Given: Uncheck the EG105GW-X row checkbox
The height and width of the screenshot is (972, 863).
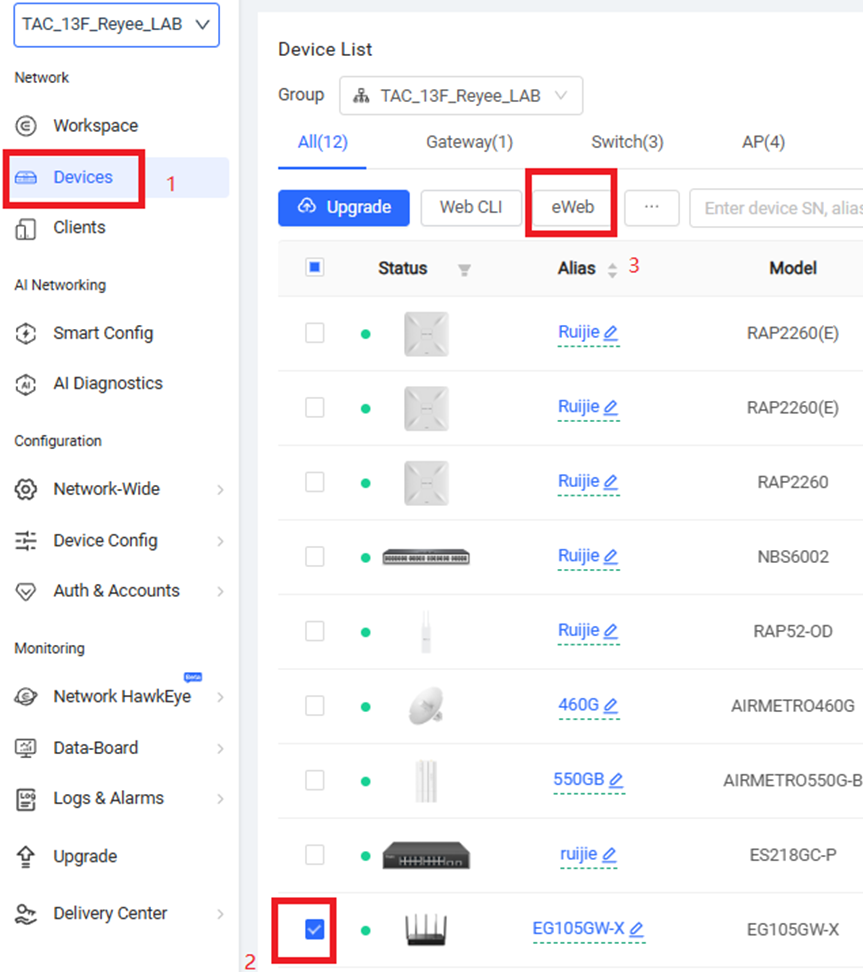Looking at the screenshot, I should click(315, 929).
